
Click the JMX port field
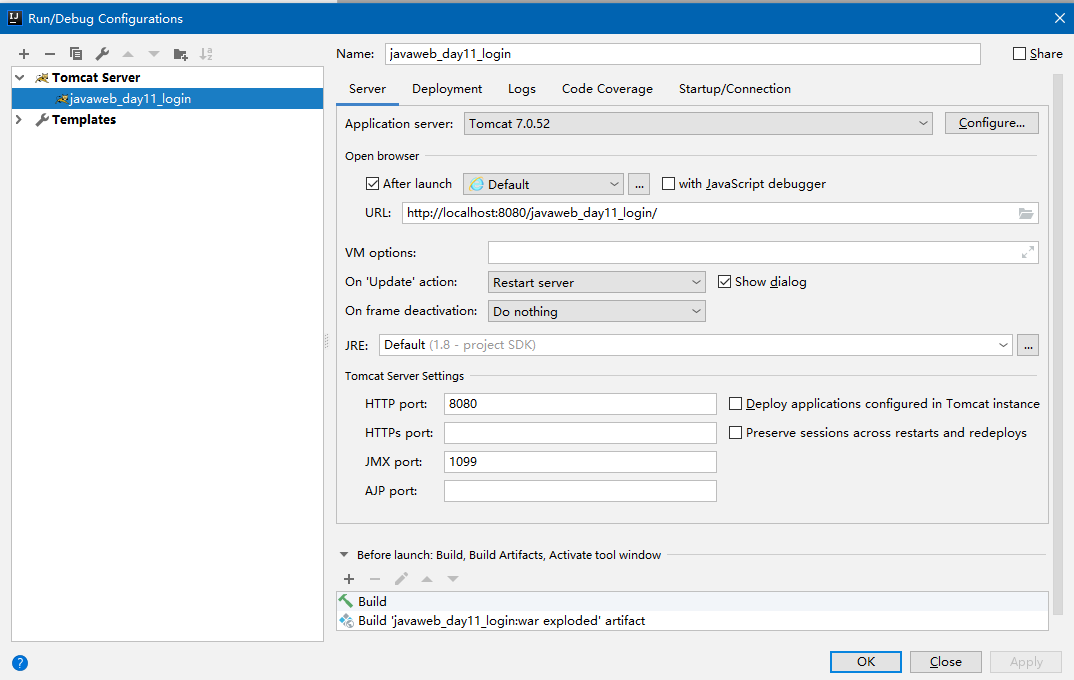580,462
